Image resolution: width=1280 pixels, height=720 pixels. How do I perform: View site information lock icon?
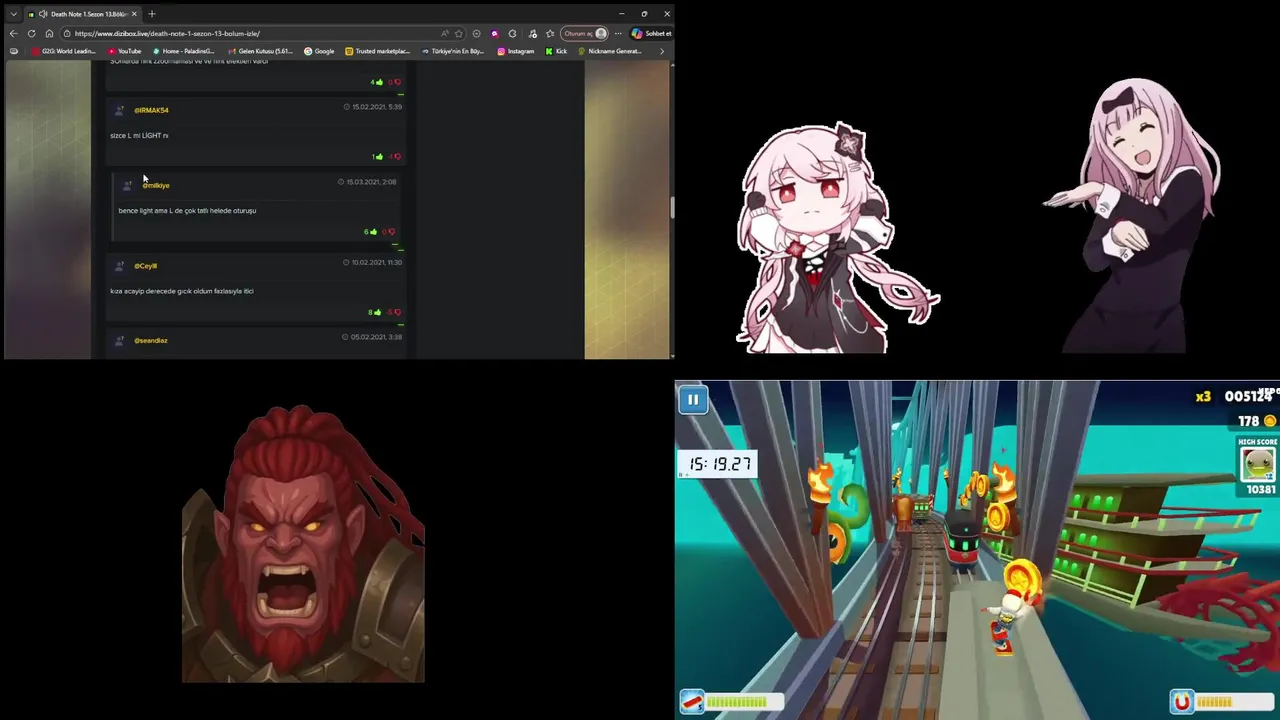(x=67, y=33)
